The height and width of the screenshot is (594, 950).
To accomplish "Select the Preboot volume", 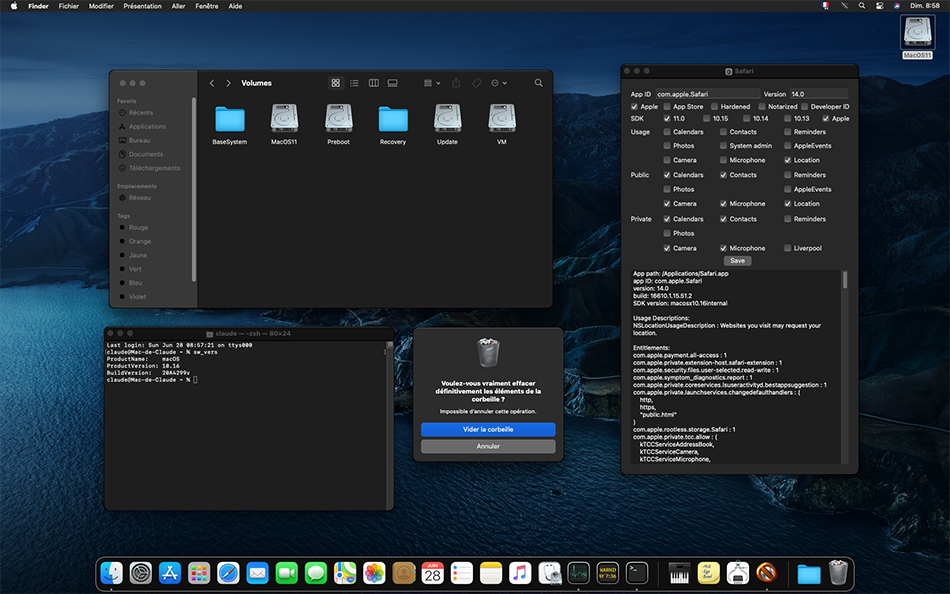I will click(339, 125).
